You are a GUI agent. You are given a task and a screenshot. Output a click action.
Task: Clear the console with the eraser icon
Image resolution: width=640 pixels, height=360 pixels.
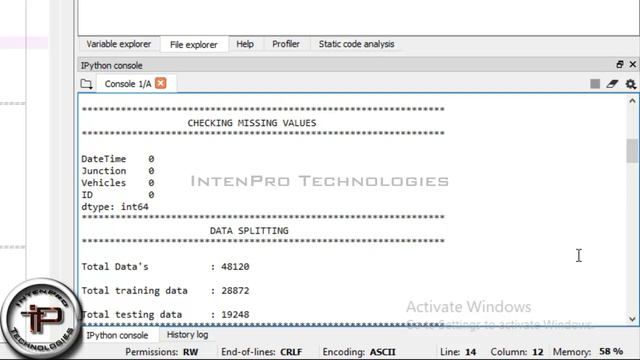[612, 84]
